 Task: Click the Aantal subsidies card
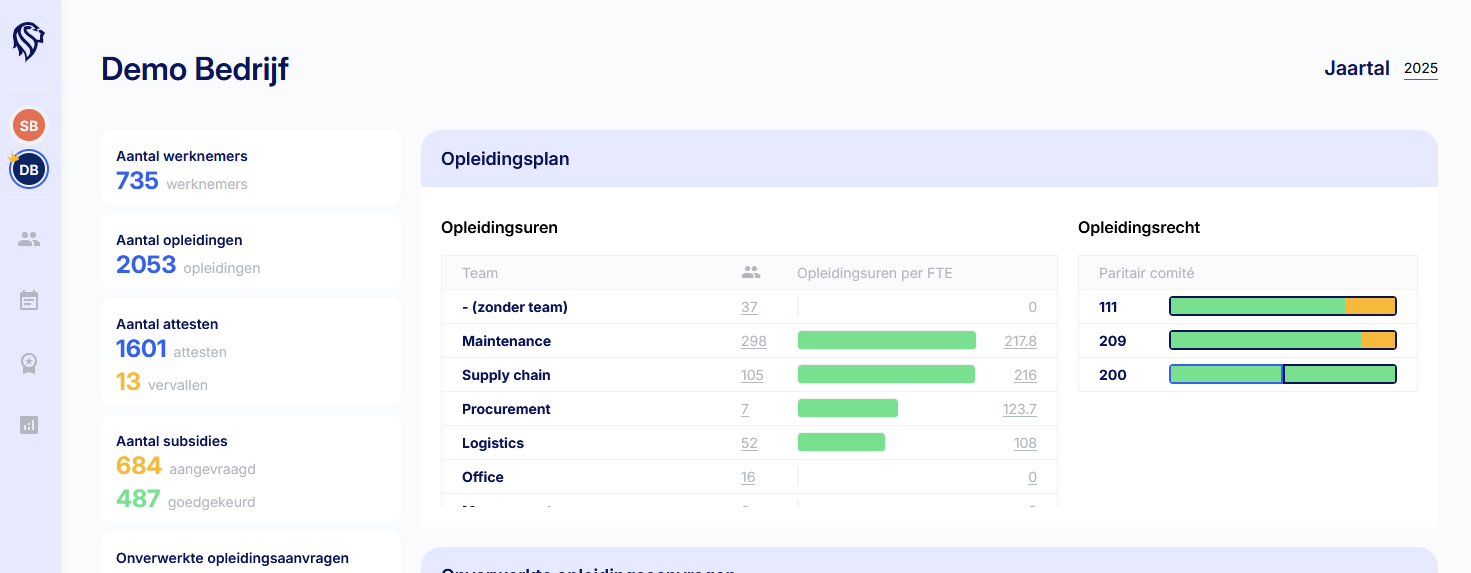(x=250, y=469)
